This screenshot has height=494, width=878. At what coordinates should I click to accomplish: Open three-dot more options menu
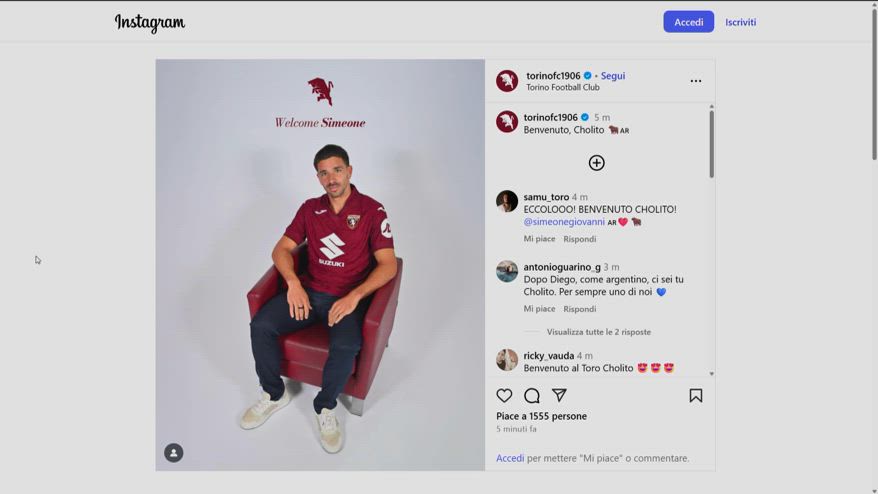pos(696,81)
